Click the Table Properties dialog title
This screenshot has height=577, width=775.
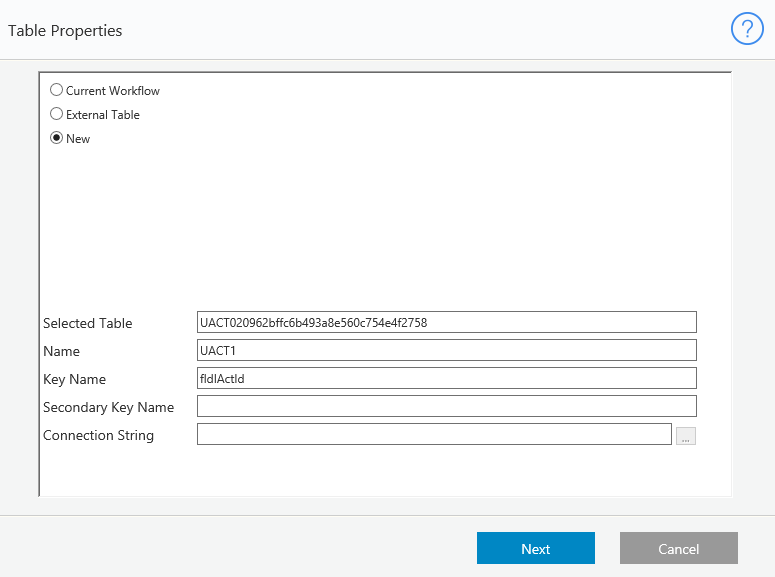click(65, 30)
